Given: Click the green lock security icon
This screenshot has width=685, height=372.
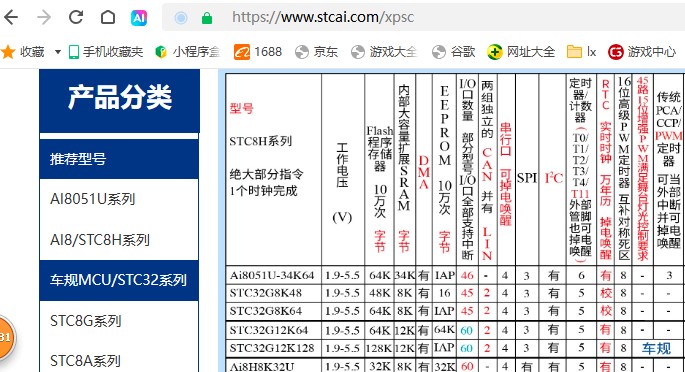Looking at the screenshot, I should 207,18.
